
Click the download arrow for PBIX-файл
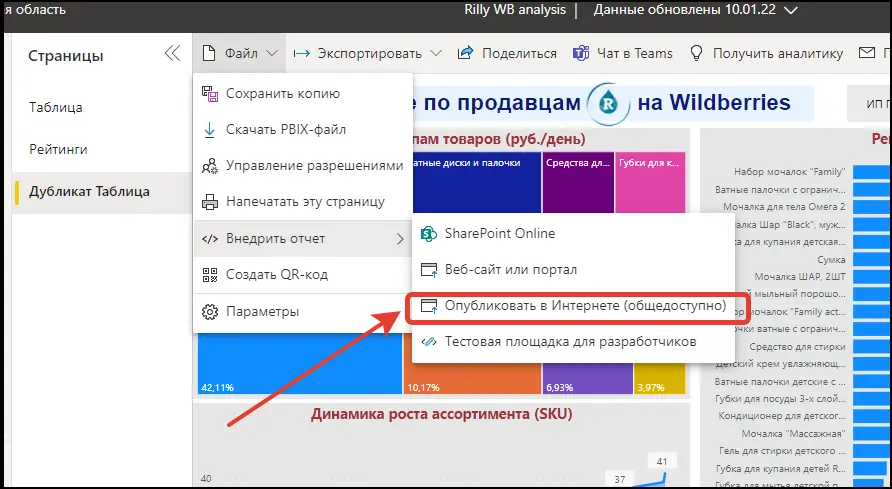click(x=209, y=130)
